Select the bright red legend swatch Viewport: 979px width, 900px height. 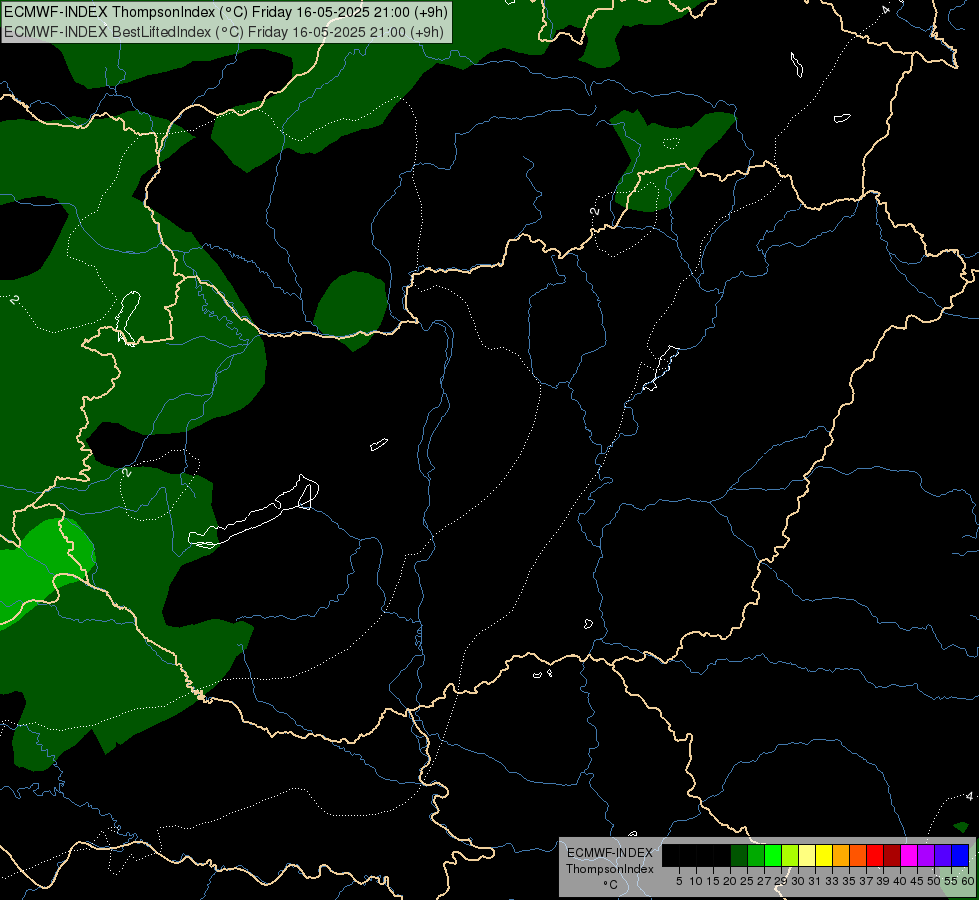875,855
